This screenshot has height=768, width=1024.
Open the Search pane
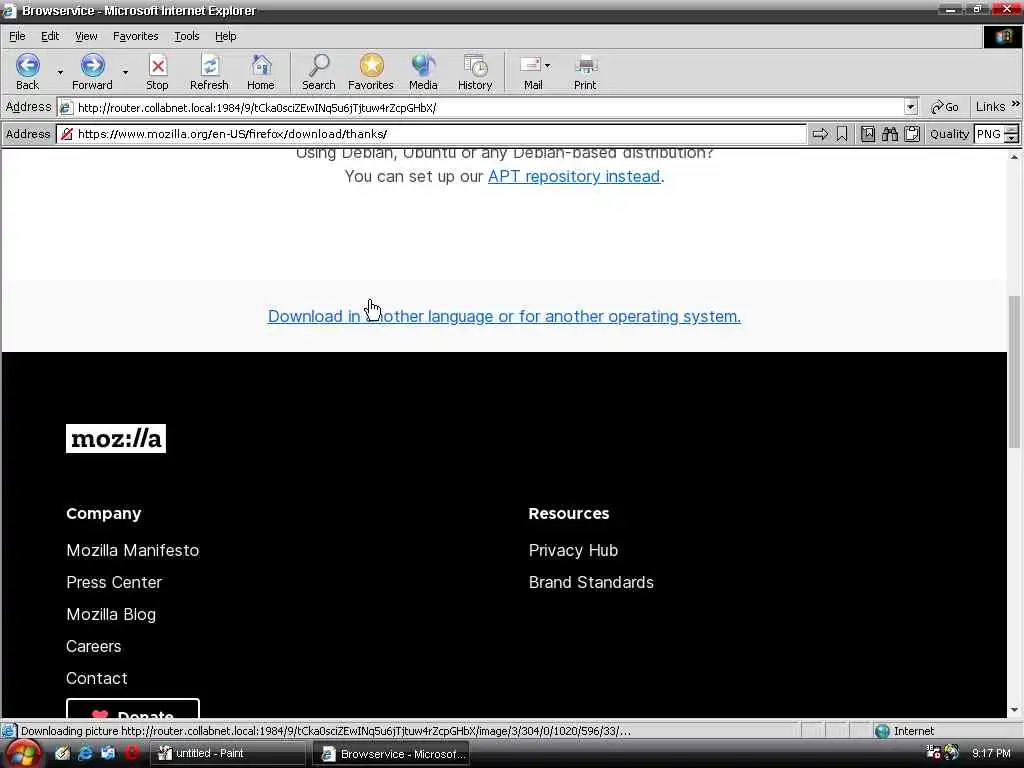pos(319,71)
